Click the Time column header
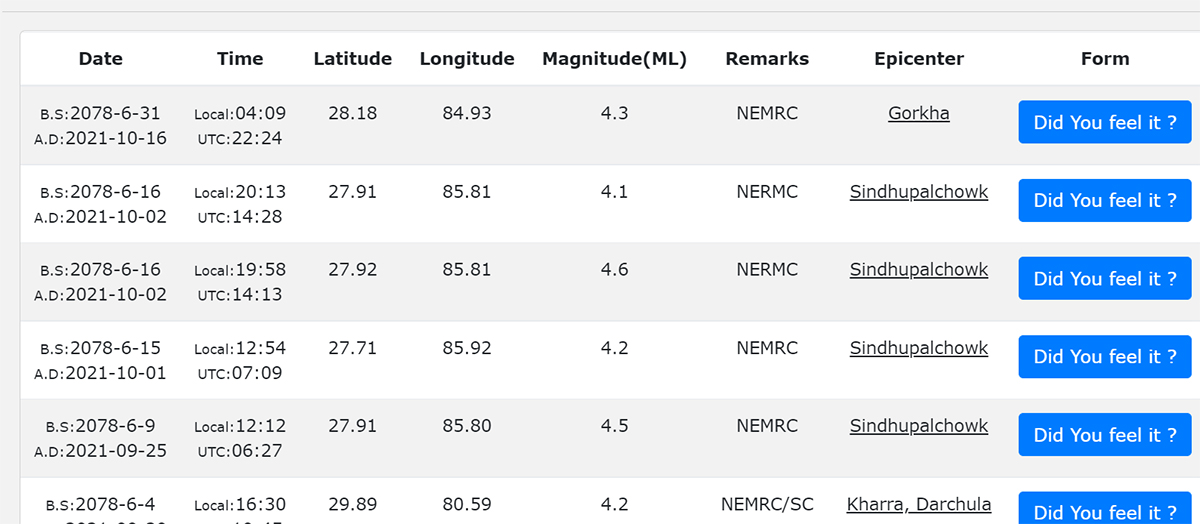 point(240,59)
